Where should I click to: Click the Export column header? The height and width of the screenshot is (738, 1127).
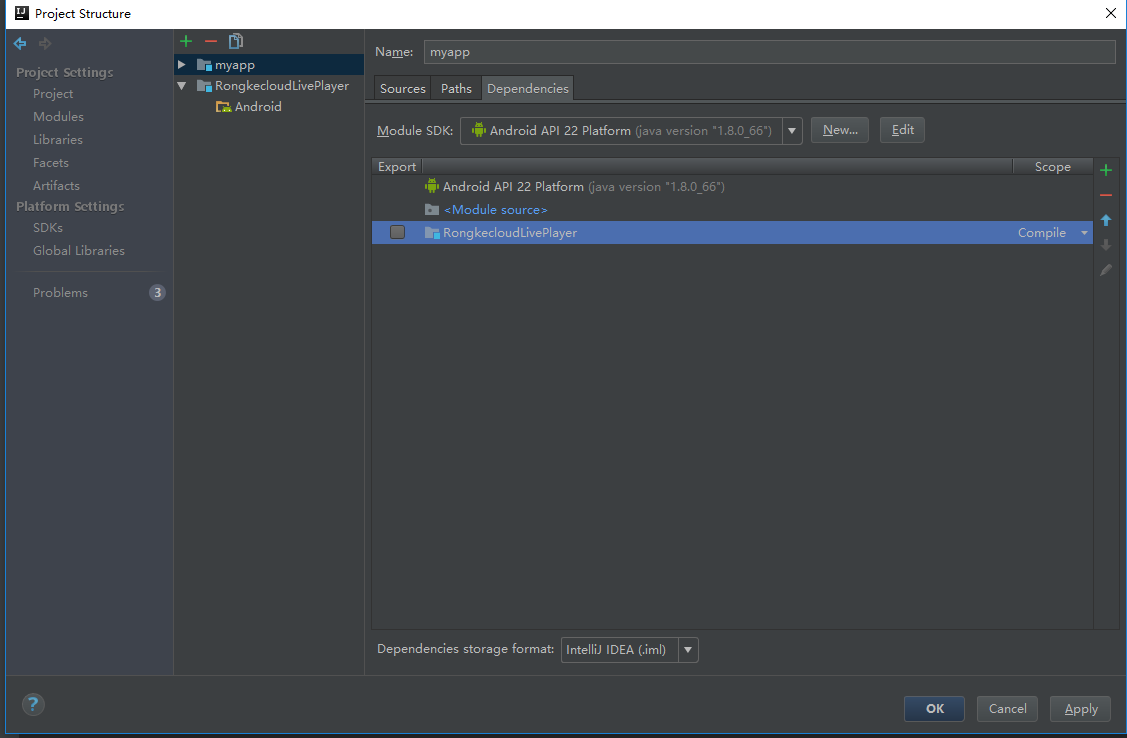(x=397, y=167)
